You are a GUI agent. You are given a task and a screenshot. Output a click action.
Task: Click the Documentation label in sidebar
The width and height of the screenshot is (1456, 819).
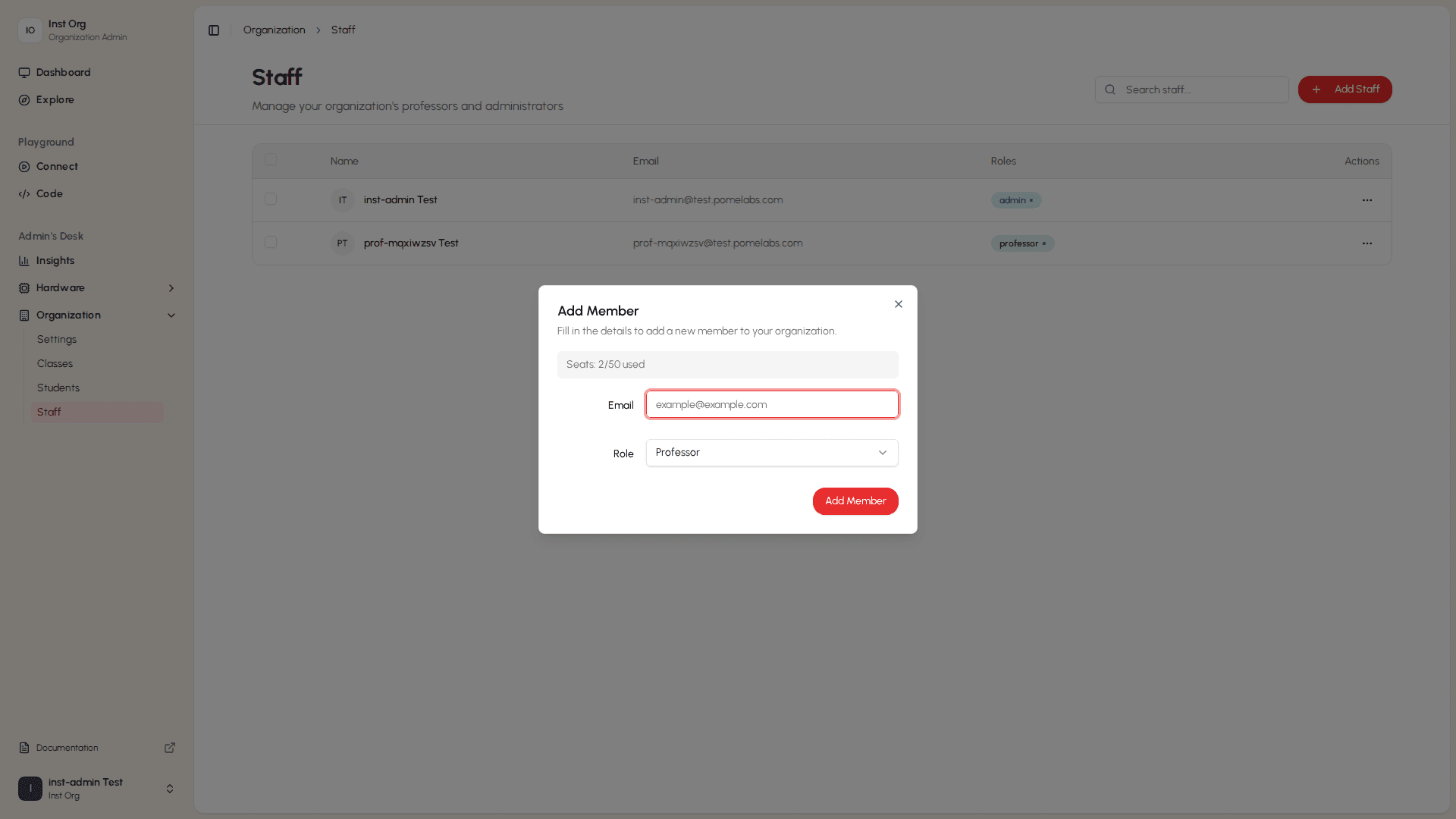coord(67,748)
